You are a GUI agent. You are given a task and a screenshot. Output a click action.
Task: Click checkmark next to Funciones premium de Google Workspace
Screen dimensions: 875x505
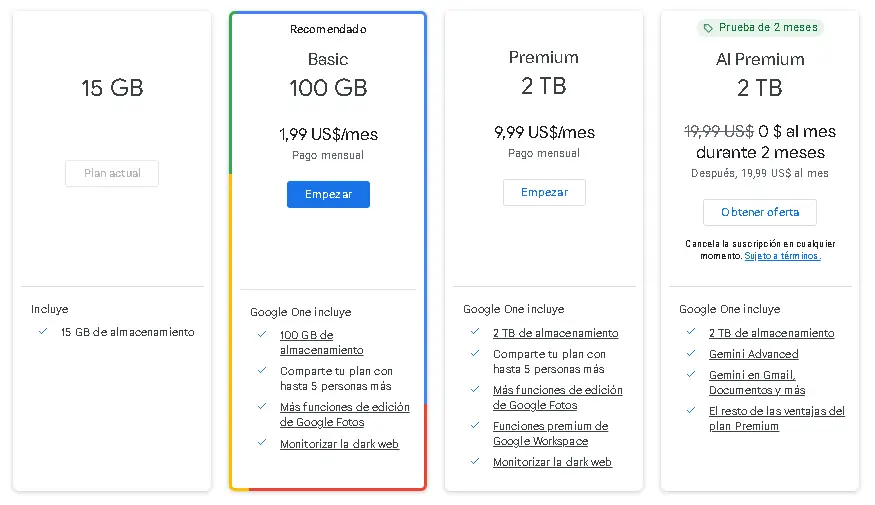474,426
